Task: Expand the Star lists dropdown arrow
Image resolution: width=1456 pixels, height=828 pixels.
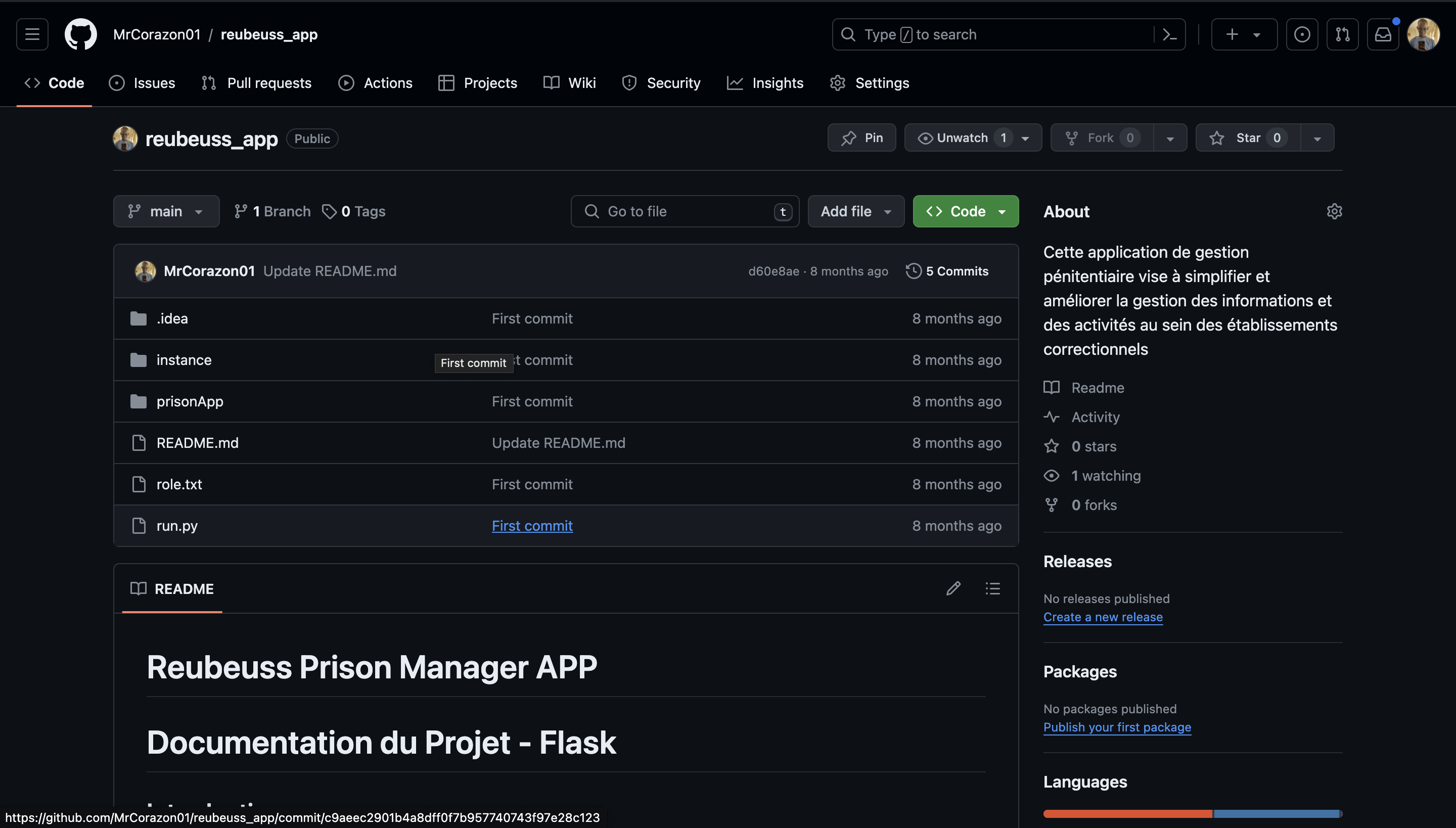Action: pos(1317,138)
